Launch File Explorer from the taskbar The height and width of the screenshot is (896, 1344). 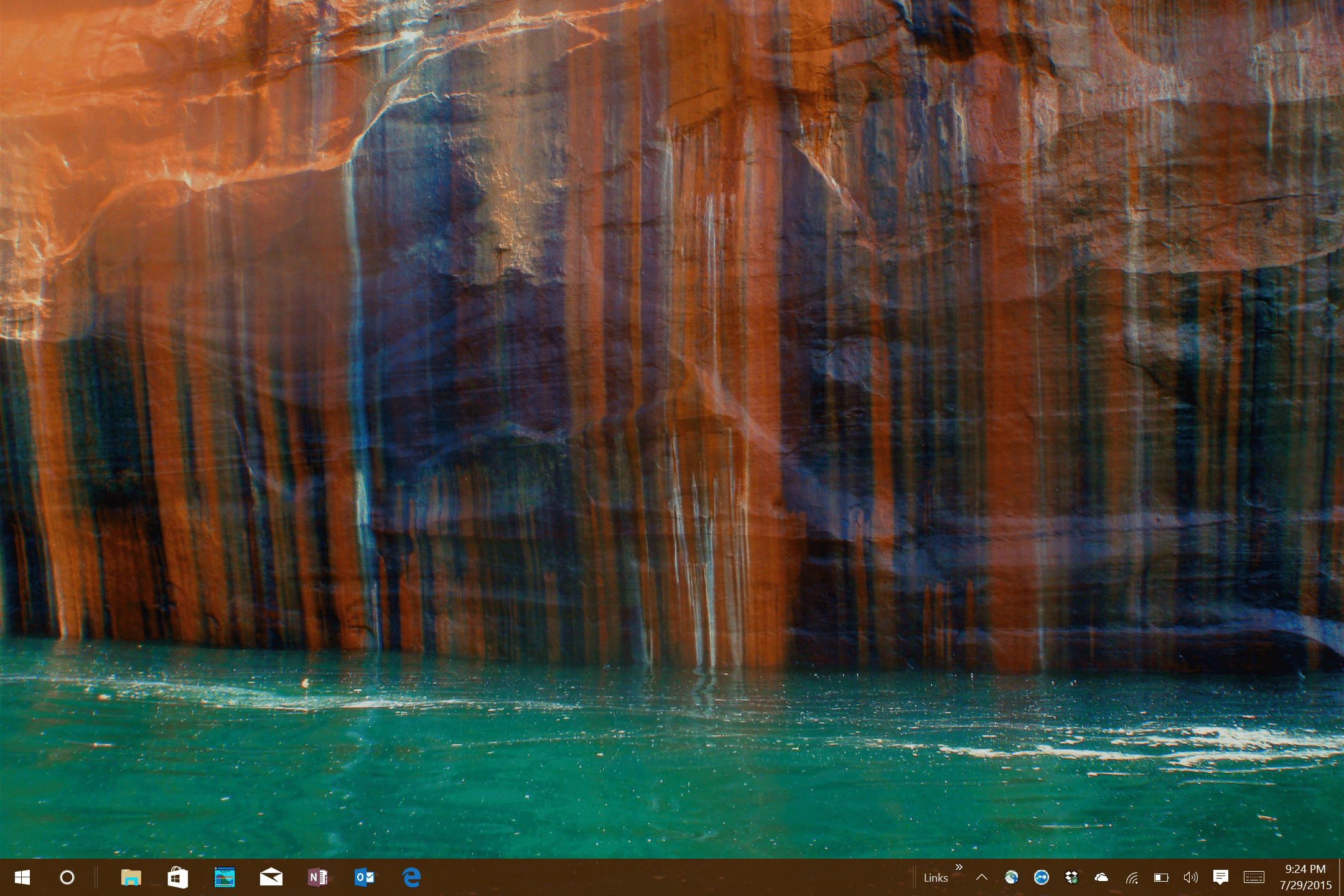click(131, 877)
